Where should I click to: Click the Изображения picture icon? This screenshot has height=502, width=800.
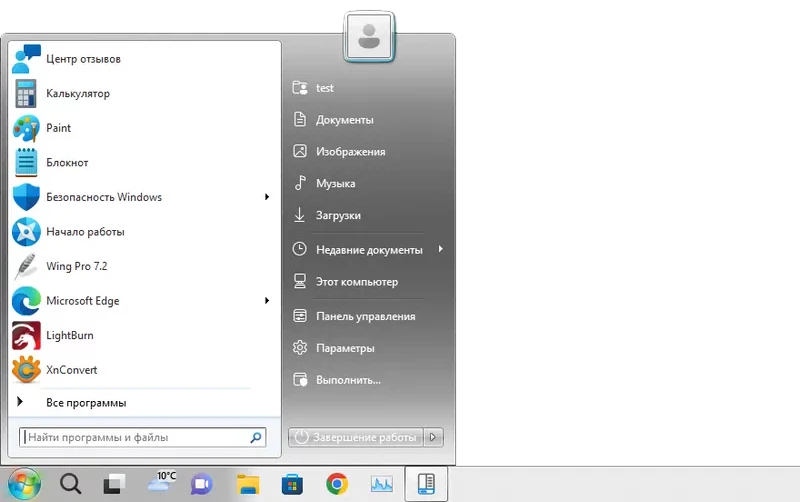[x=300, y=151]
